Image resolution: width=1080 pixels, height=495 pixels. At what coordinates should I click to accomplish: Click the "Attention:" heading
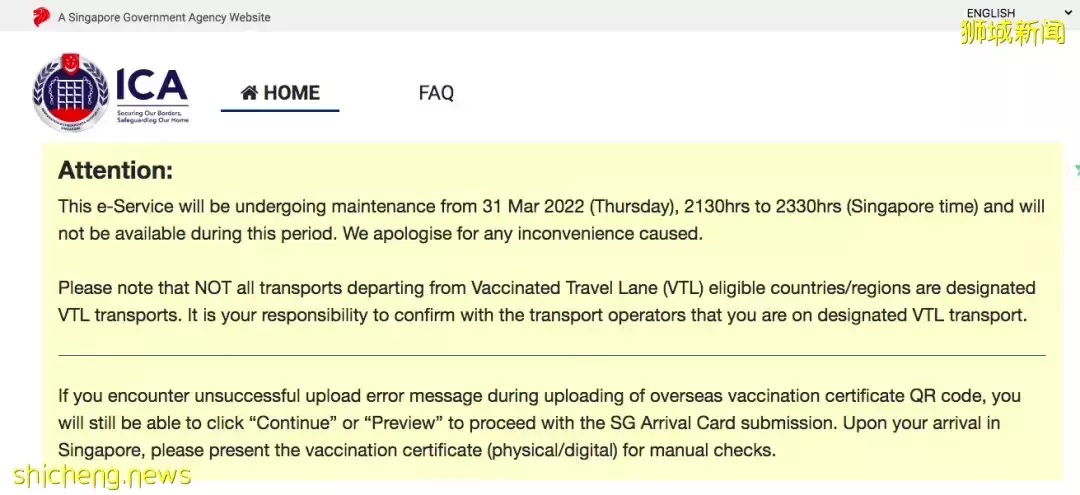tap(116, 170)
